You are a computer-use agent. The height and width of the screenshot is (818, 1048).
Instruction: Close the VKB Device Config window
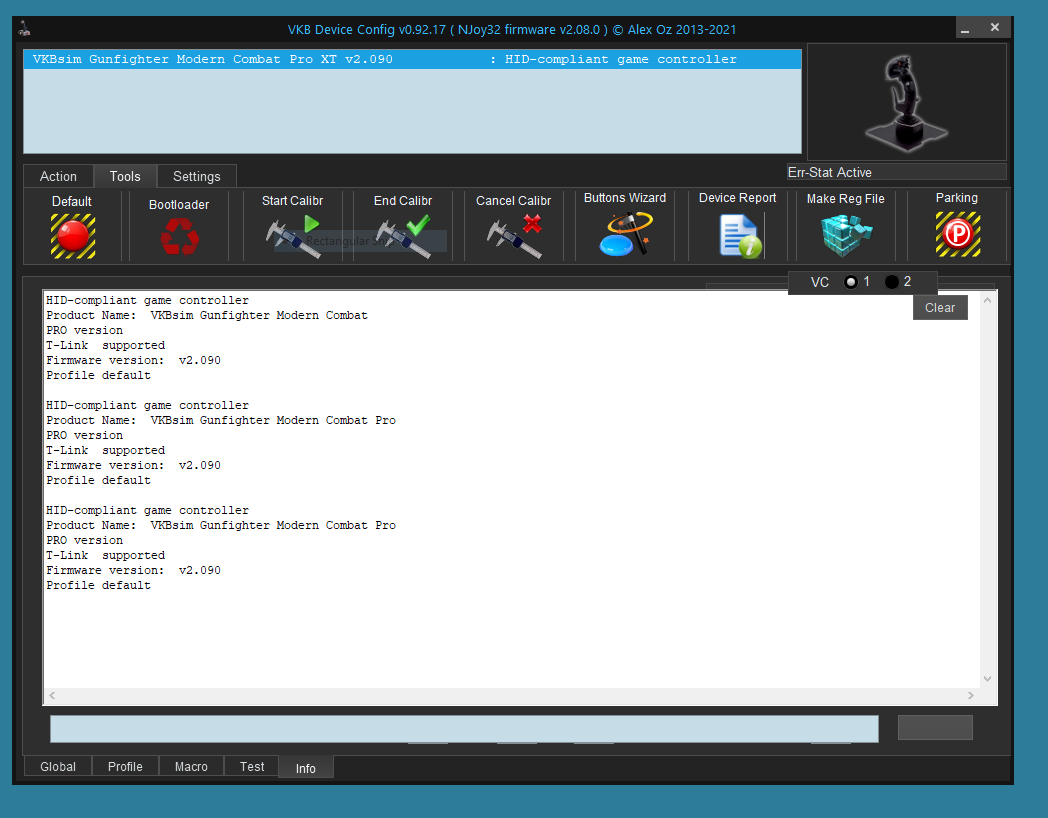coord(995,27)
